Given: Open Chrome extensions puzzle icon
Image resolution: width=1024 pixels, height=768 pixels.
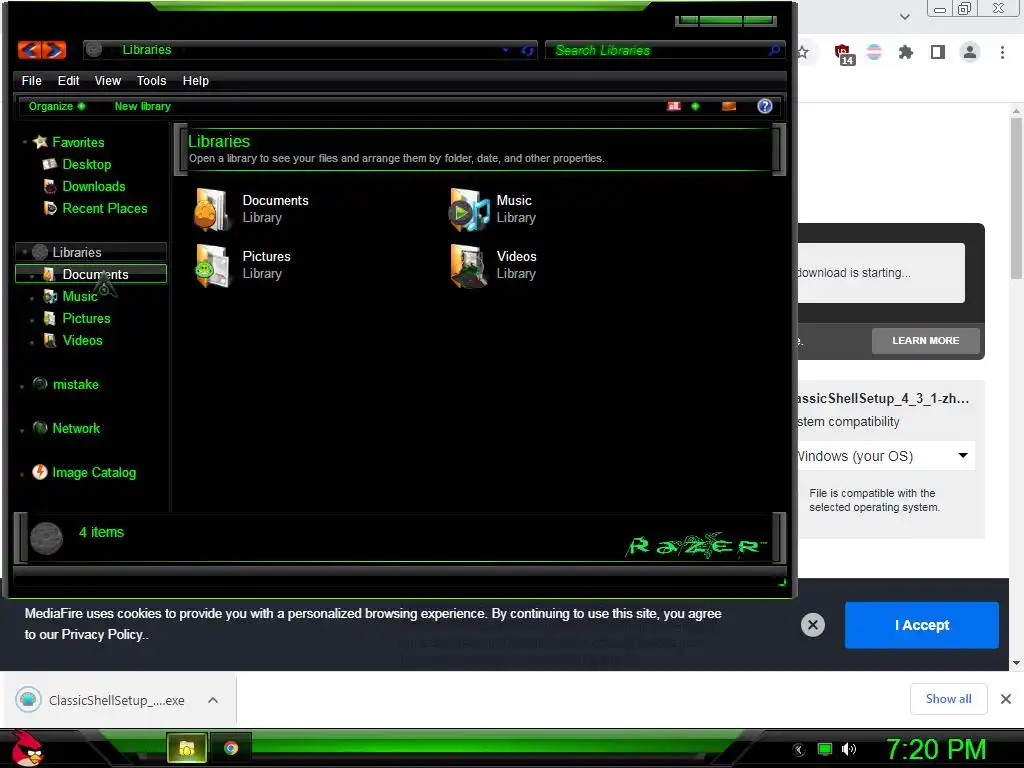Looking at the screenshot, I should (906, 52).
